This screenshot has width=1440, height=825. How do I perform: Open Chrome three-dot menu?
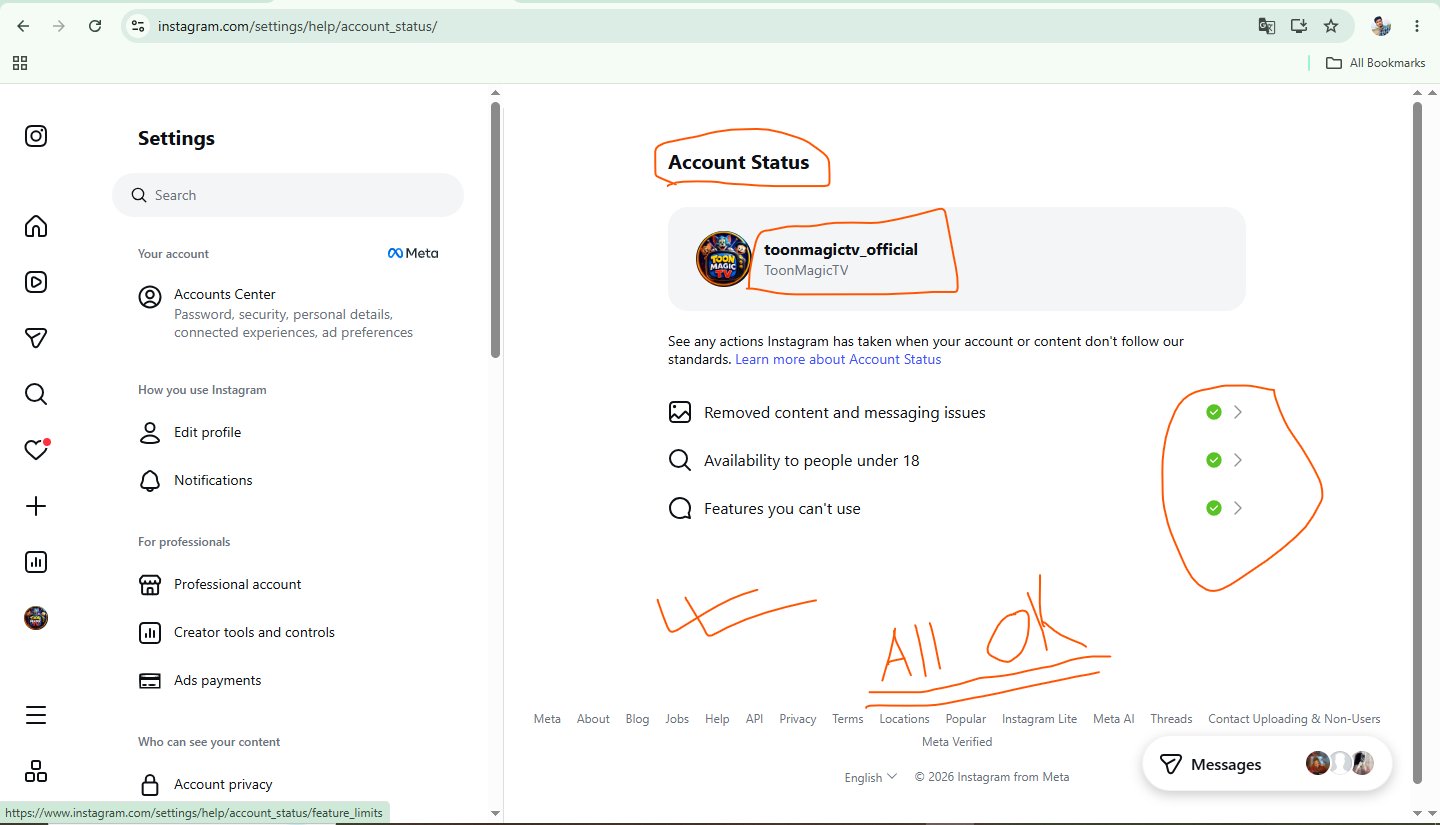click(x=1417, y=26)
